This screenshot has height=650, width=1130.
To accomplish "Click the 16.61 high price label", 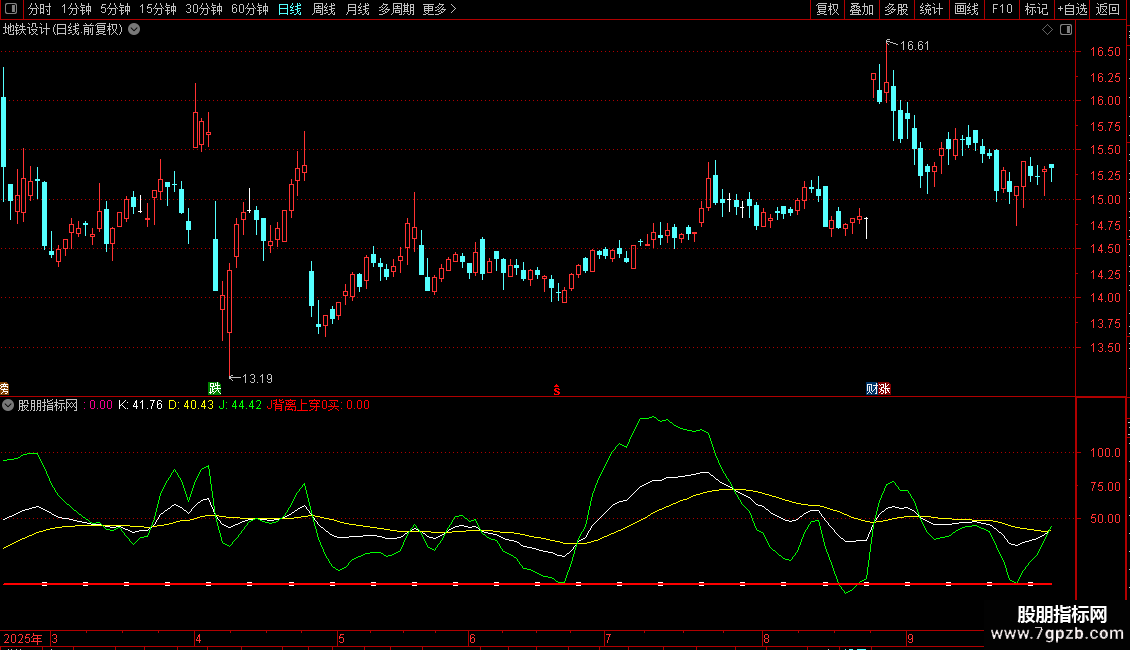I will pyautogui.click(x=914, y=46).
